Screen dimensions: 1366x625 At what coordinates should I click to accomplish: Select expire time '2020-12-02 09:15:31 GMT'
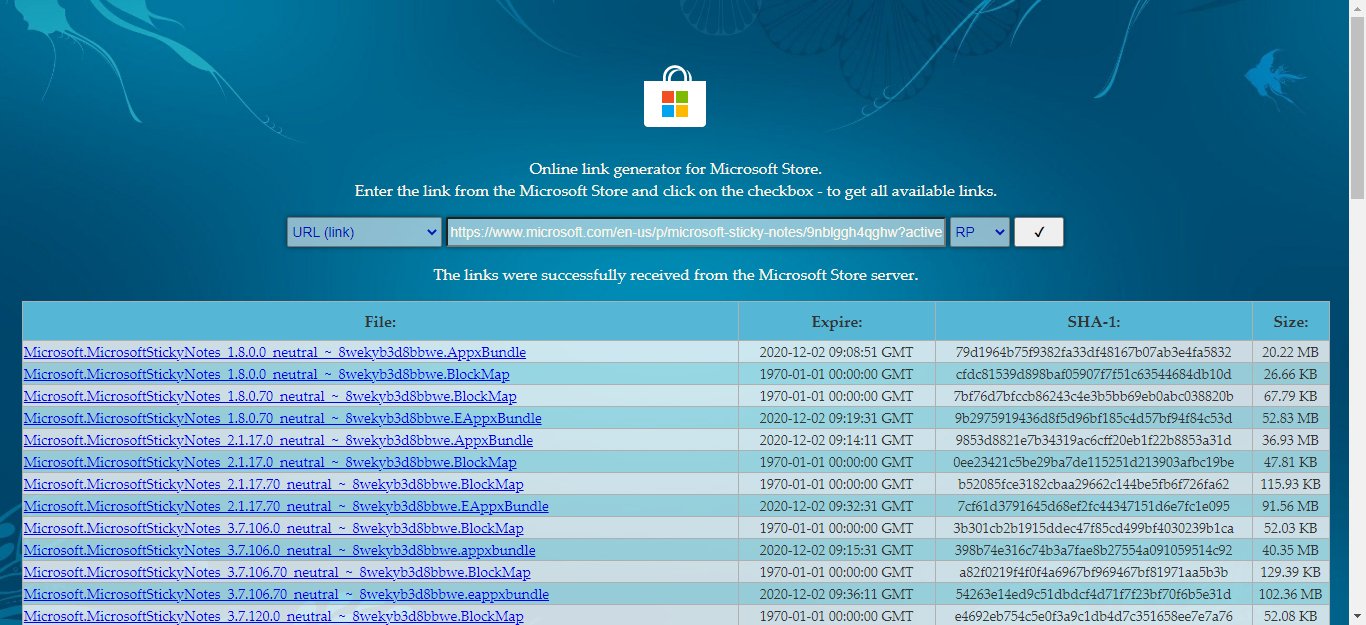point(837,550)
